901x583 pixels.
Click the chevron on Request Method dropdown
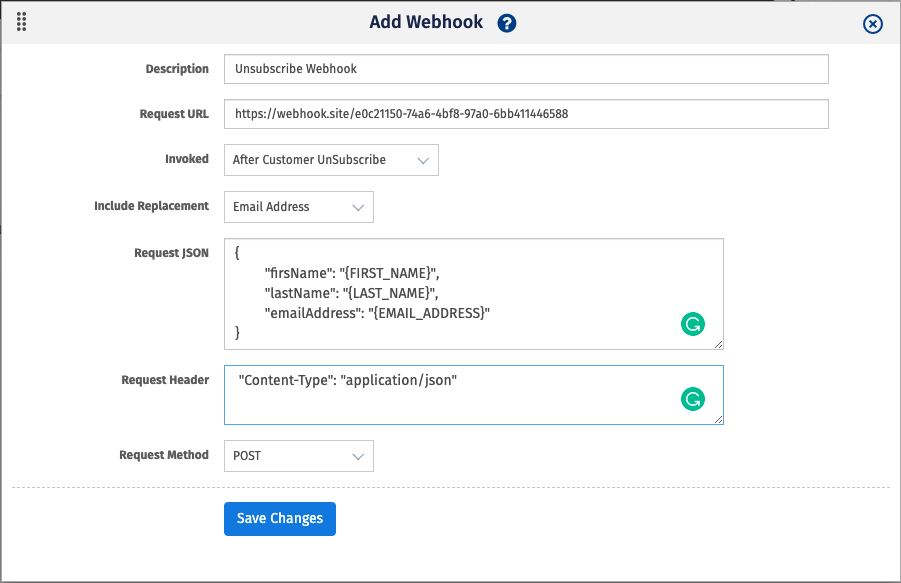point(359,455)
